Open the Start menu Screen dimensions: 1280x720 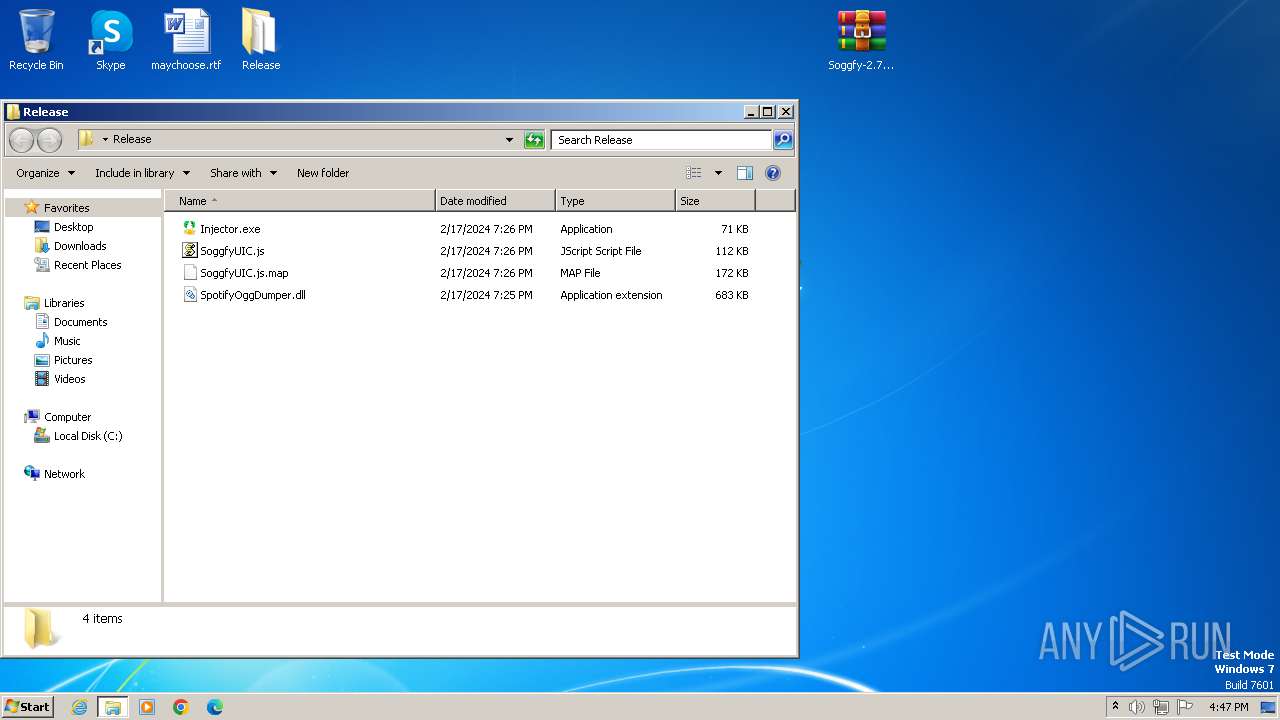tap(27, 707)
